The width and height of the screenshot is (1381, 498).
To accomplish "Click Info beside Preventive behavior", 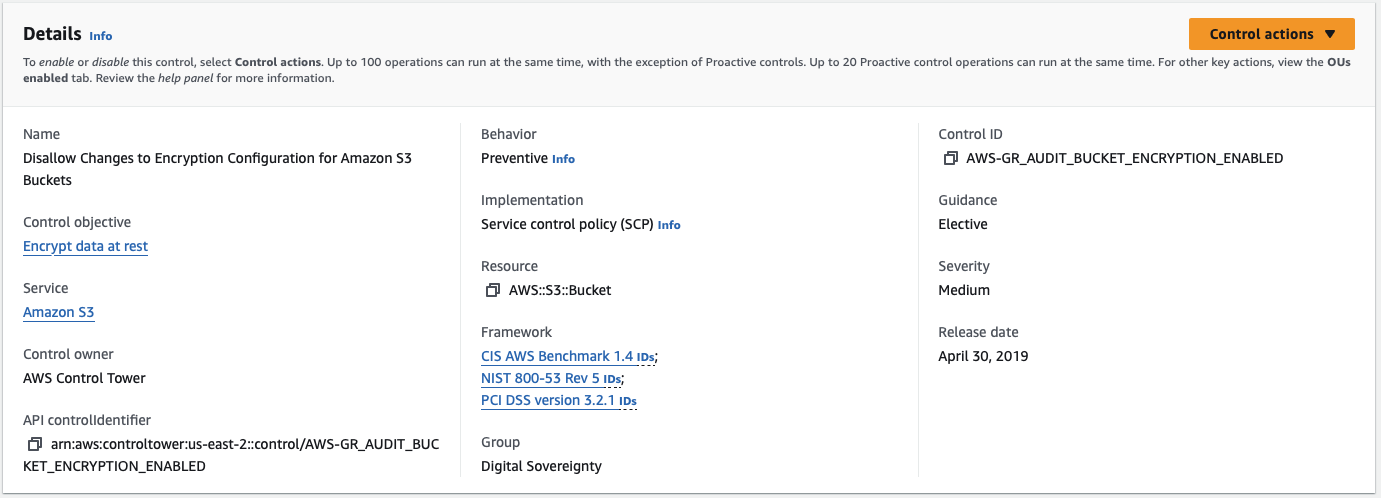I will tap(564, 159).
